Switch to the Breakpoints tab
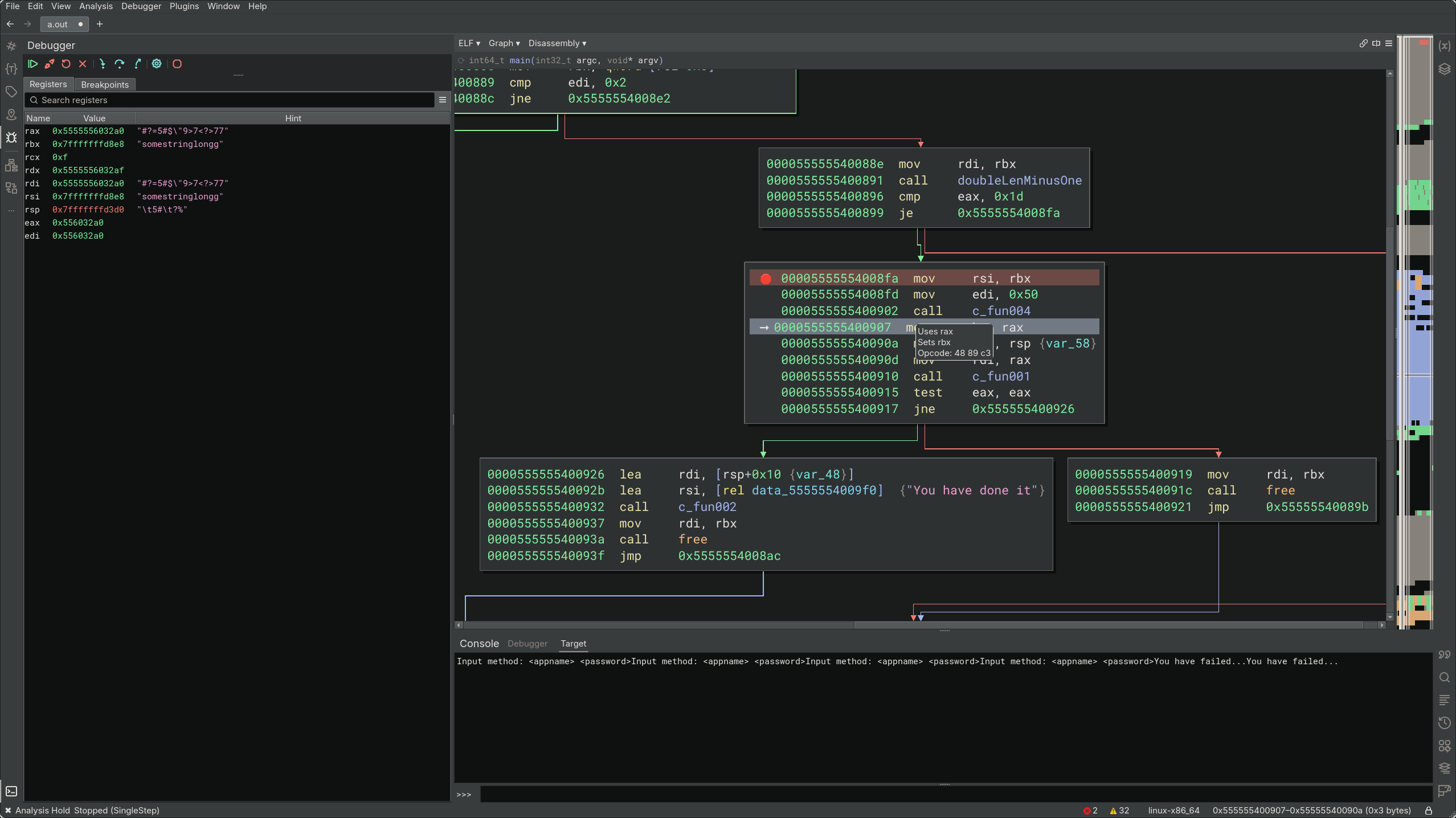 105,84
